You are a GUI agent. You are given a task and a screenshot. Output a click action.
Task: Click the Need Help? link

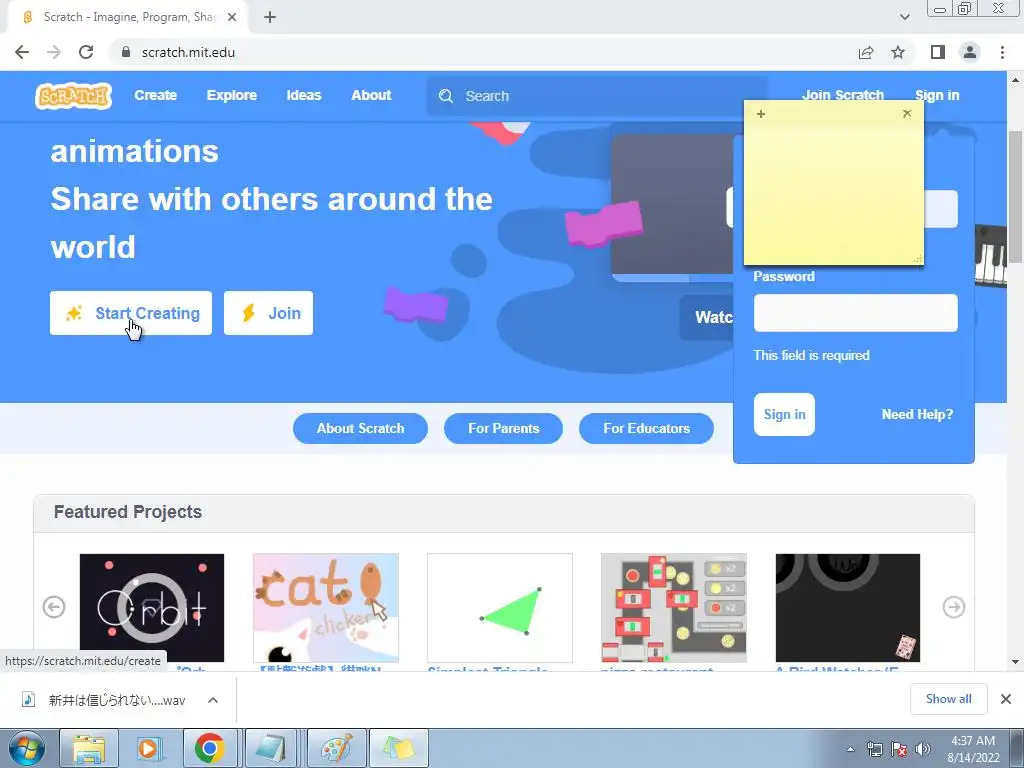click(917, 414)
